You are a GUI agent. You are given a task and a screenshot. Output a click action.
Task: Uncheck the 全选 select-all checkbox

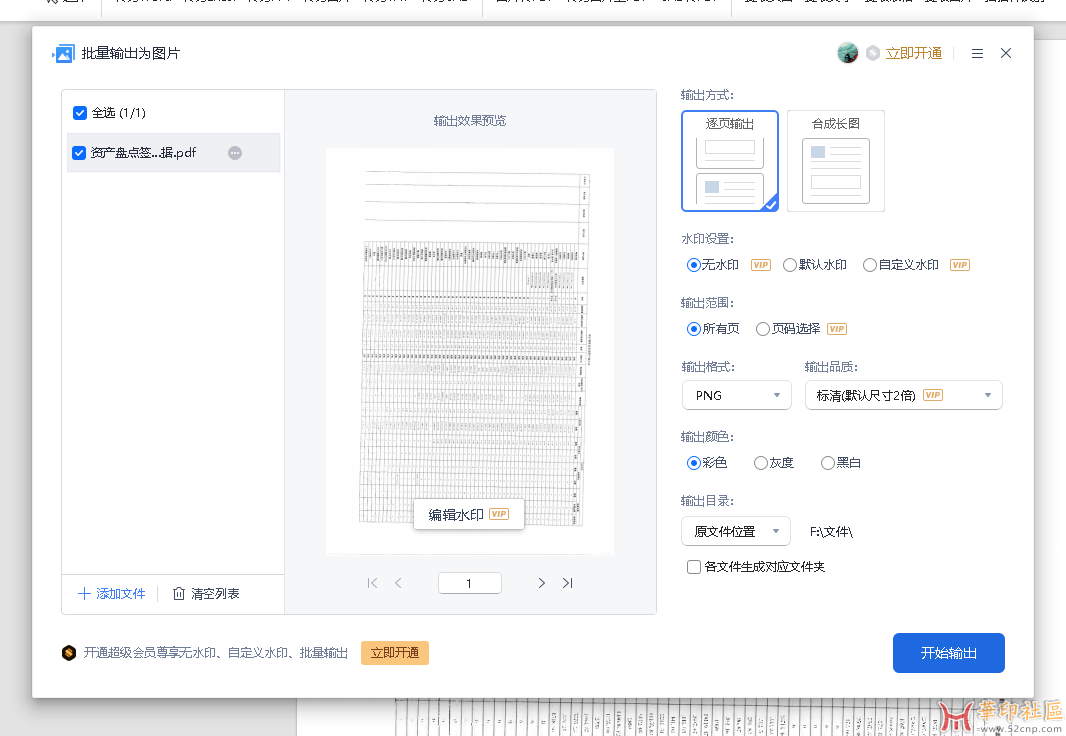point(80,113)
